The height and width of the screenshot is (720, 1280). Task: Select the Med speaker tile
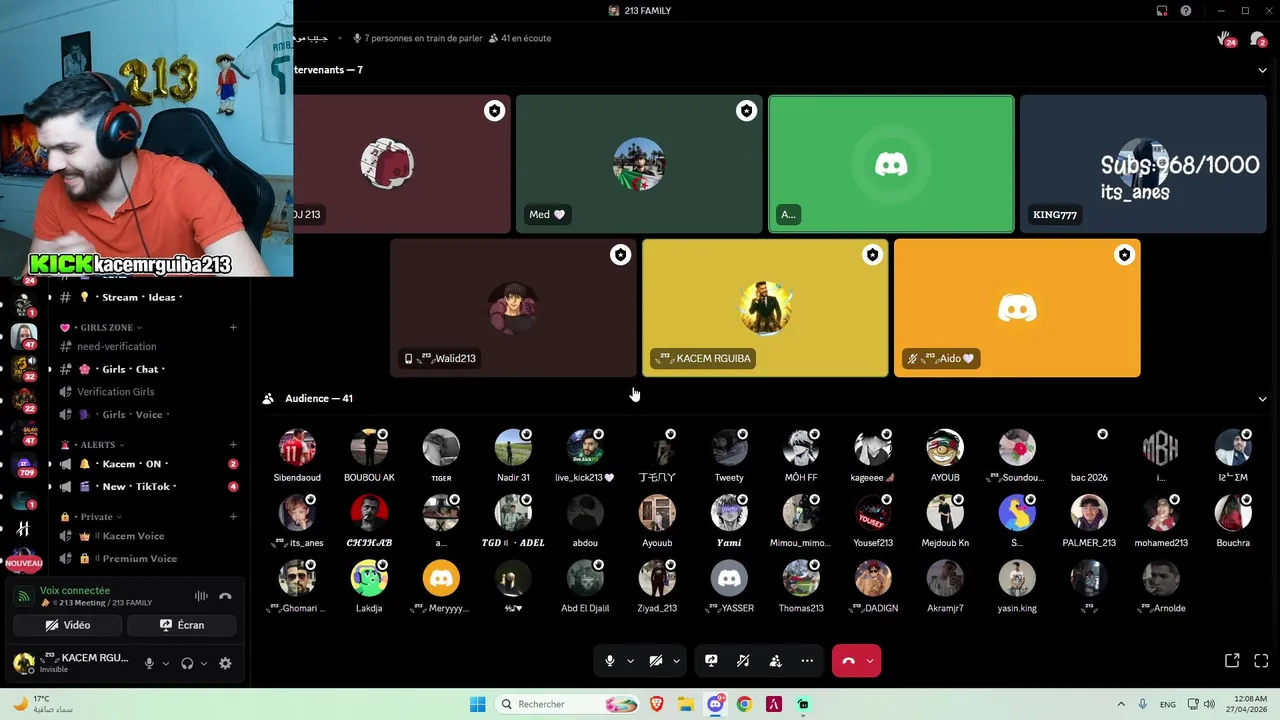point(639,164)
